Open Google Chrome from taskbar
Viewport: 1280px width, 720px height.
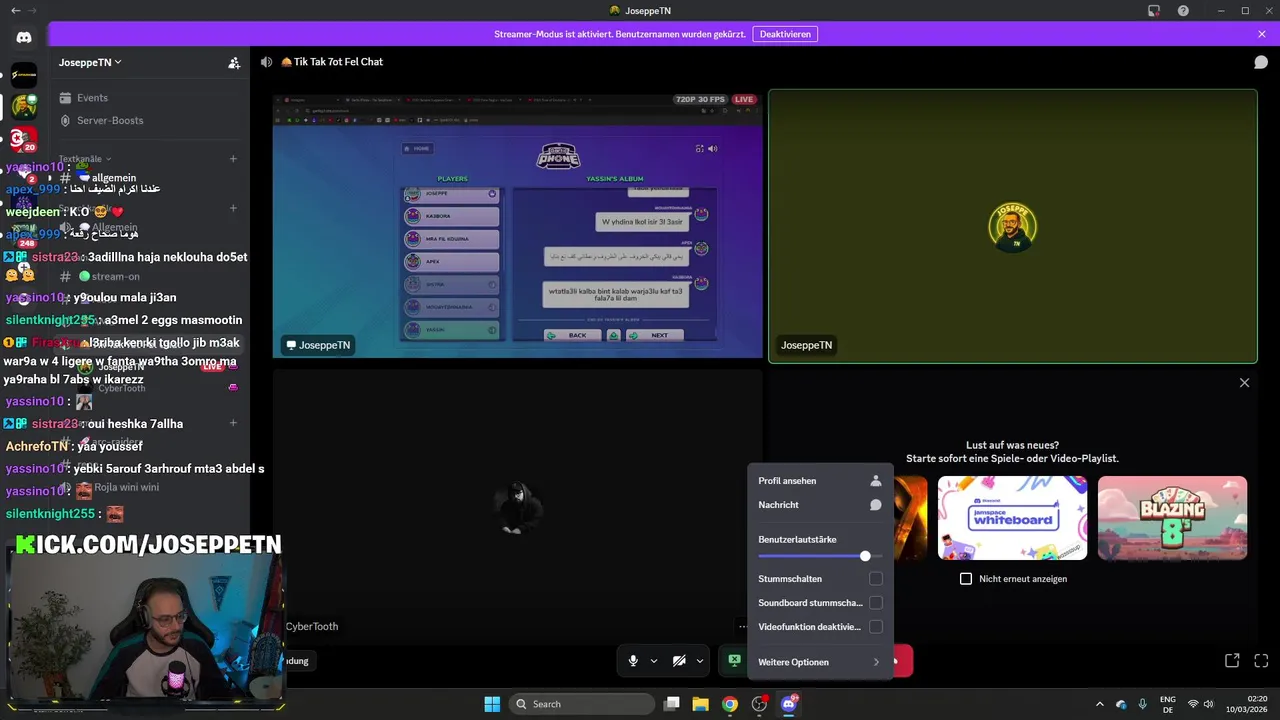click(x=730, y=704)
